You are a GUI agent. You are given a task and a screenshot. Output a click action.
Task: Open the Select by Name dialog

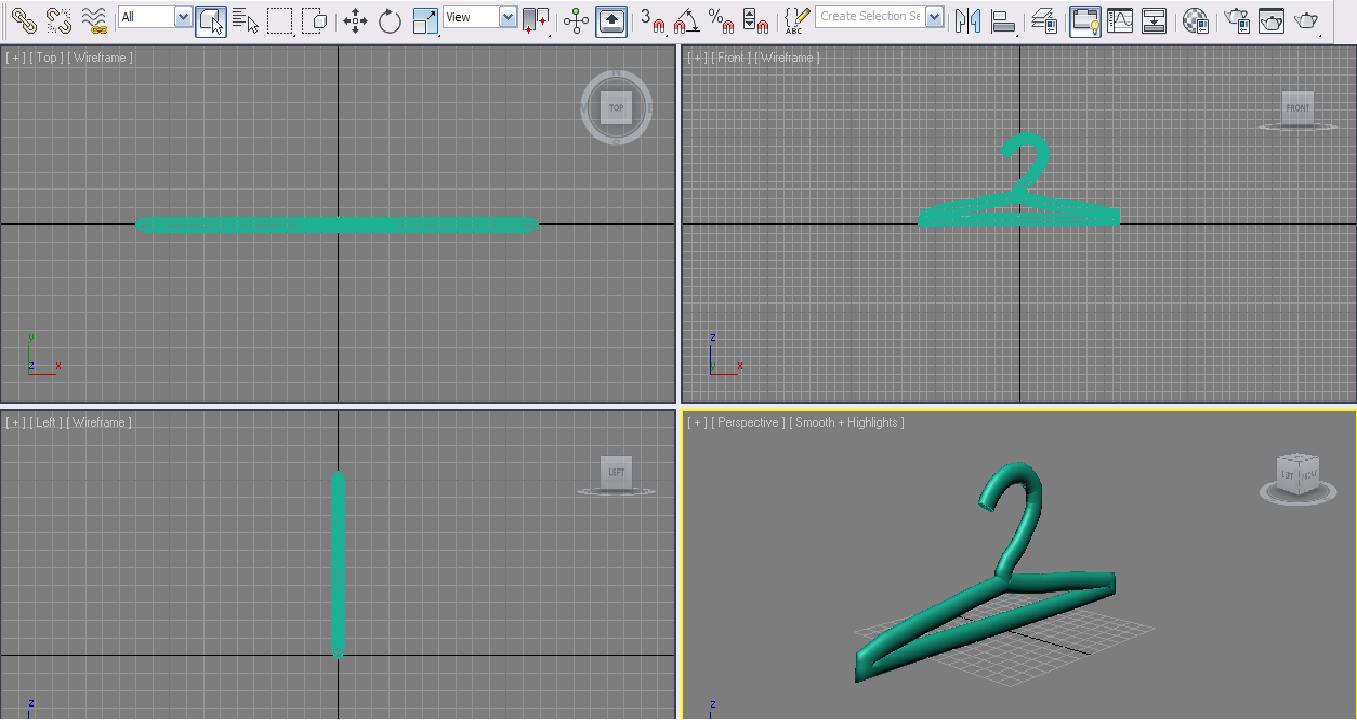[245, 20]
